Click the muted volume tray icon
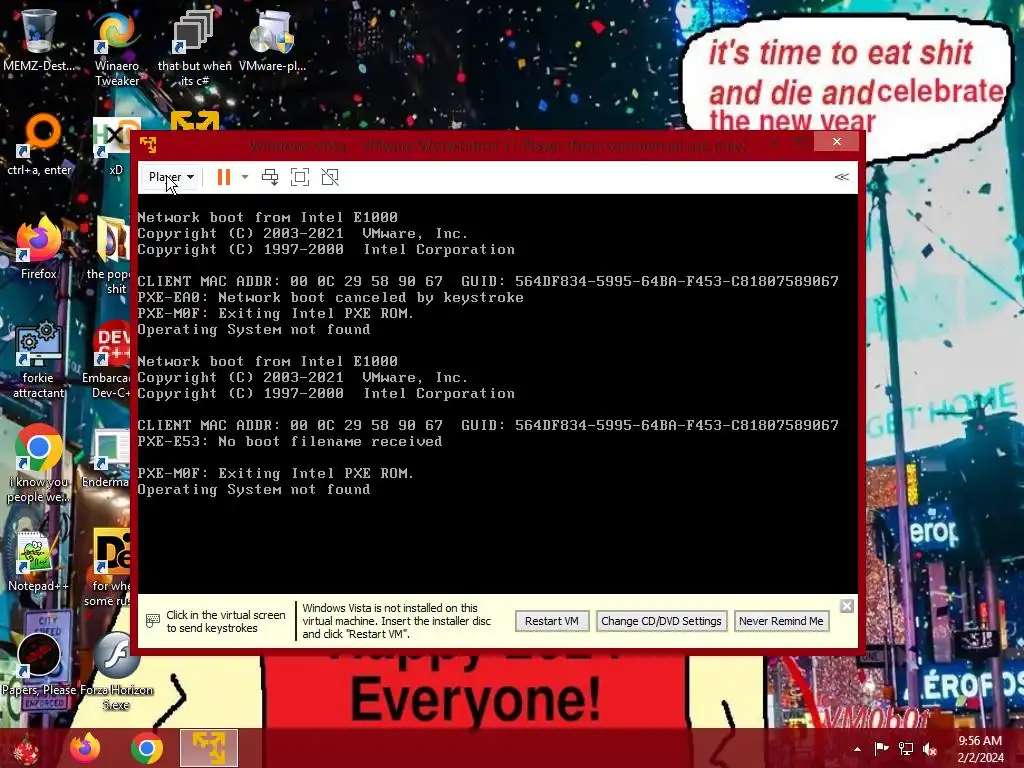The height and width of the screenshot is (768, 1024). pyautogui.click(x=930, y=749)
